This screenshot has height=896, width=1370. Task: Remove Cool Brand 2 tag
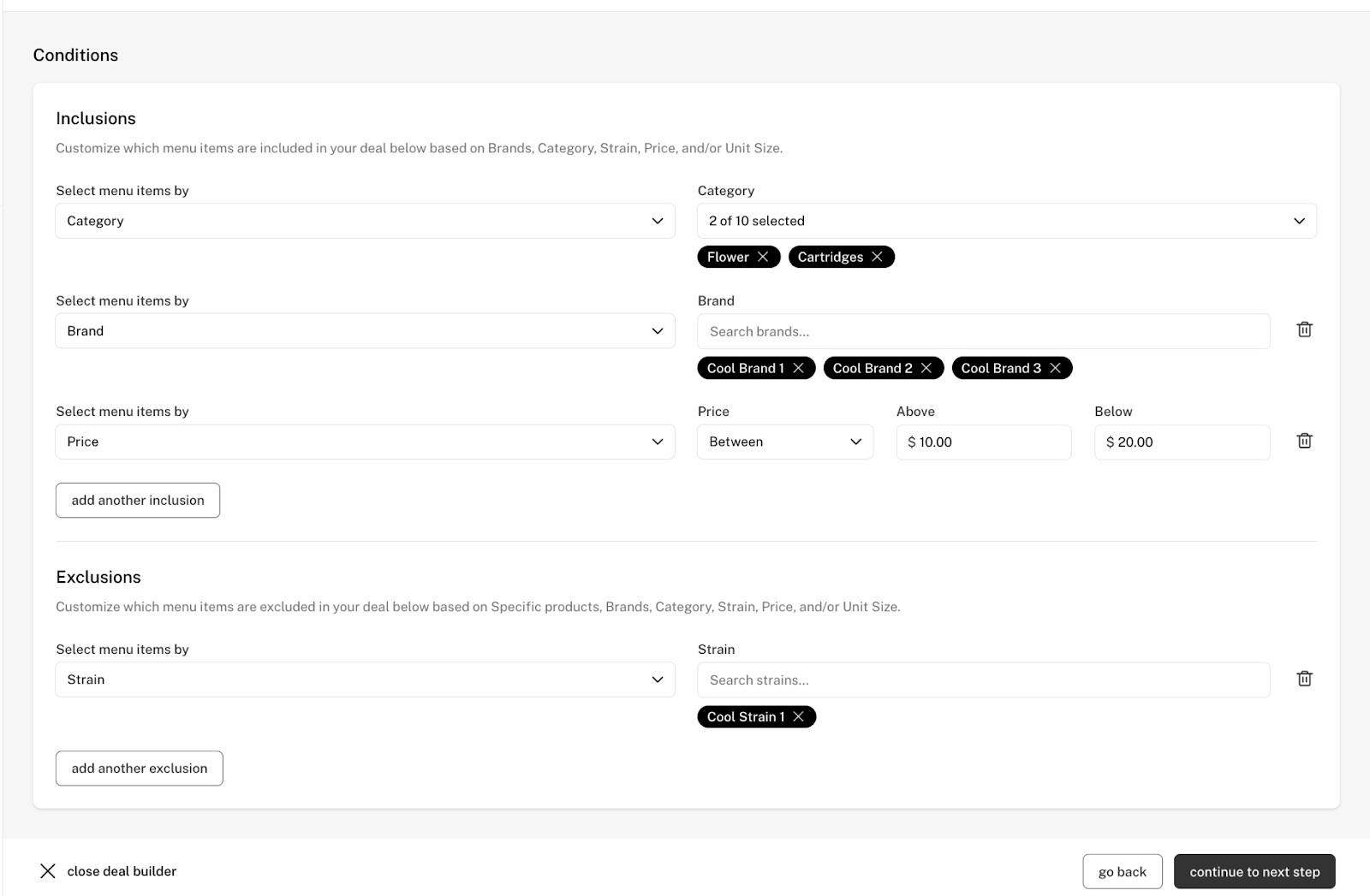click(x=926, y=368)
